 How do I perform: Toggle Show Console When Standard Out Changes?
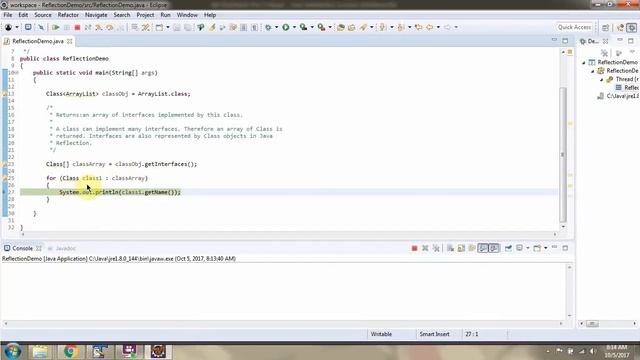tap(483, 248)
